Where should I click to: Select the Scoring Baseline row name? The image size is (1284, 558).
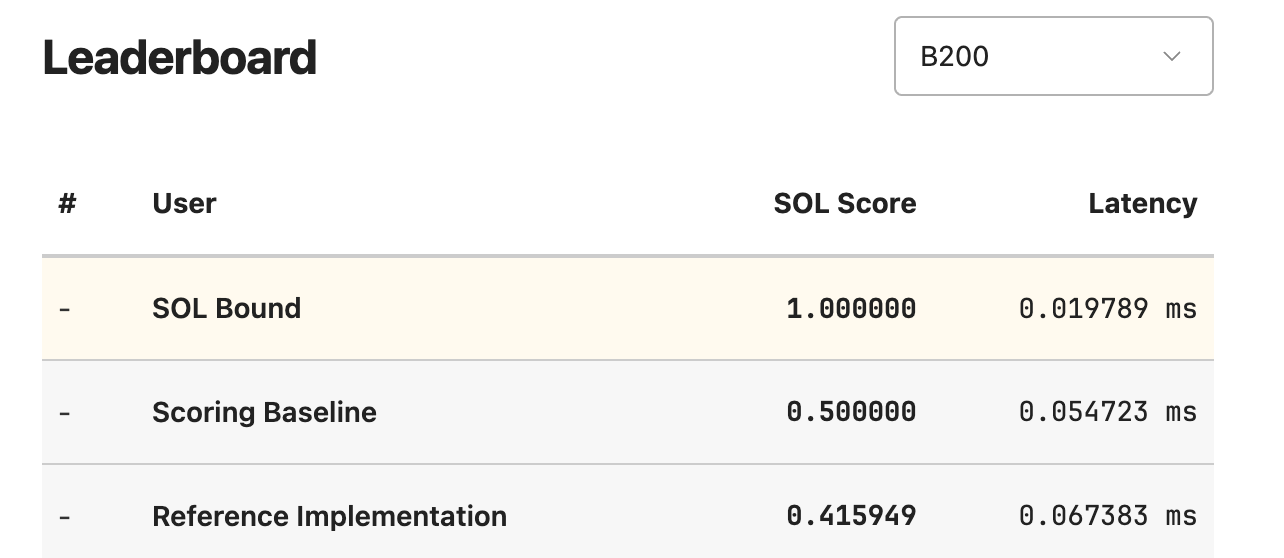tap(264, 412)
